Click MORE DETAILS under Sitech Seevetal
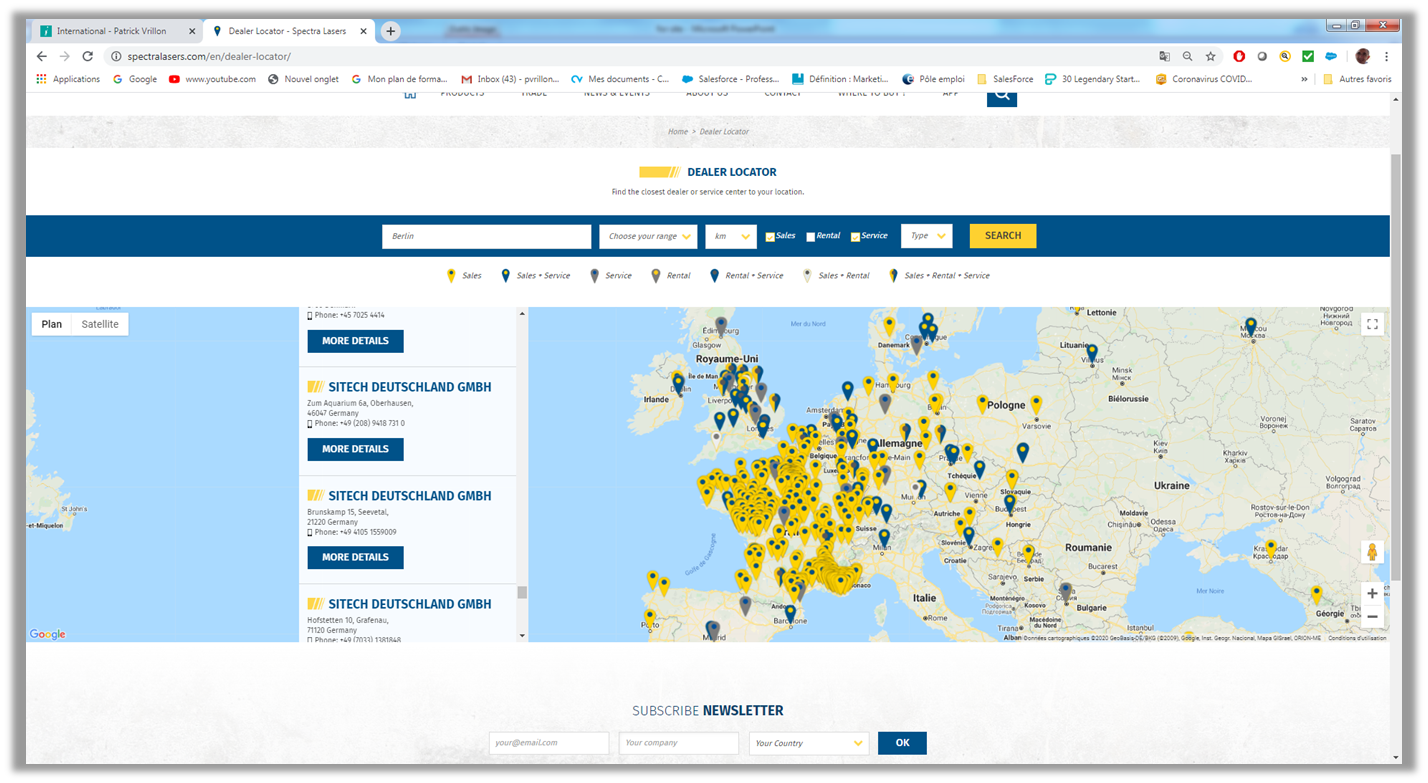 [355, 557]
